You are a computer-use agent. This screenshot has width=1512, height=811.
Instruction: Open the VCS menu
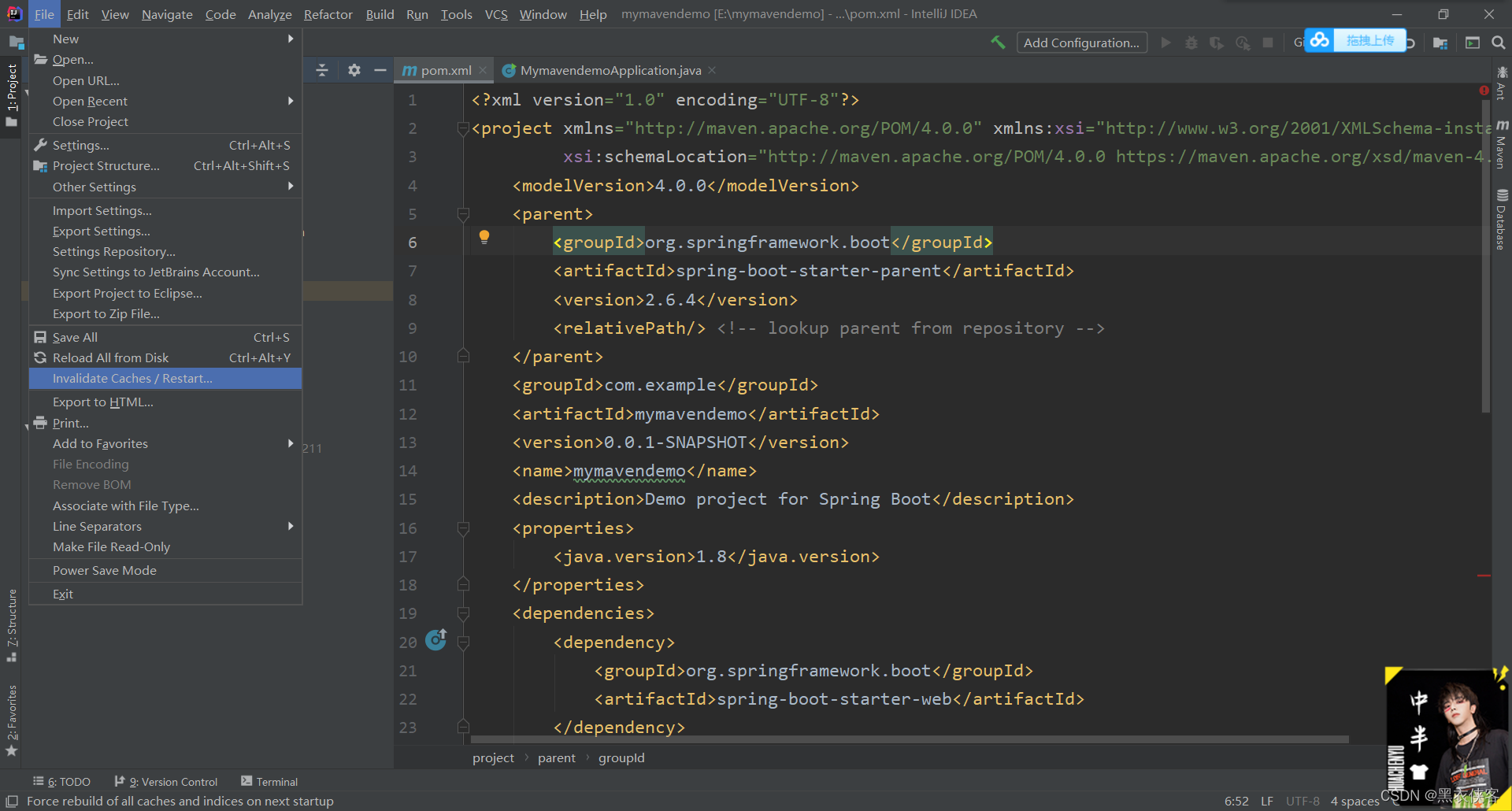pos(496,14)
